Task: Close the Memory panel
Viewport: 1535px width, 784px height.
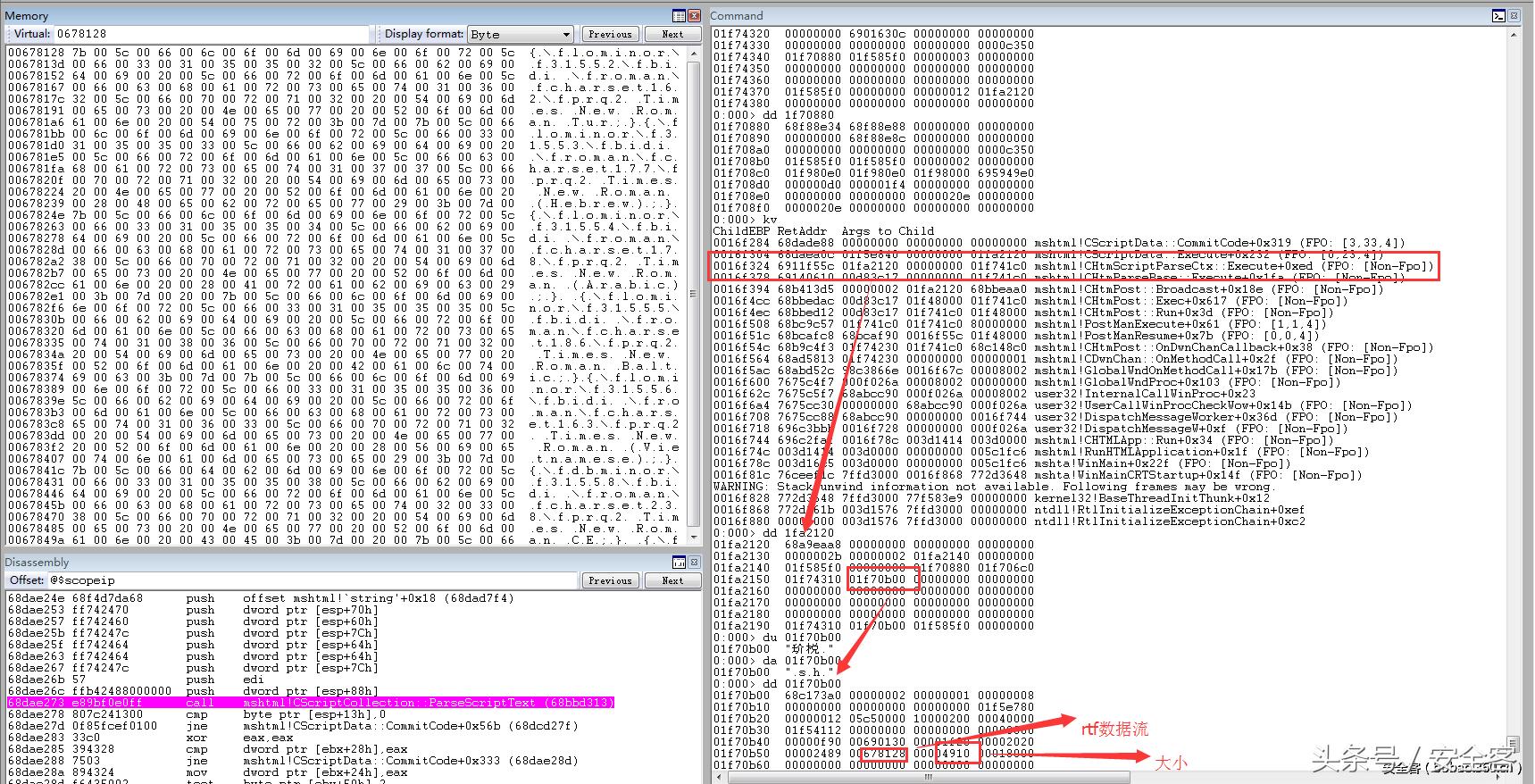Action: coord(695,16)
